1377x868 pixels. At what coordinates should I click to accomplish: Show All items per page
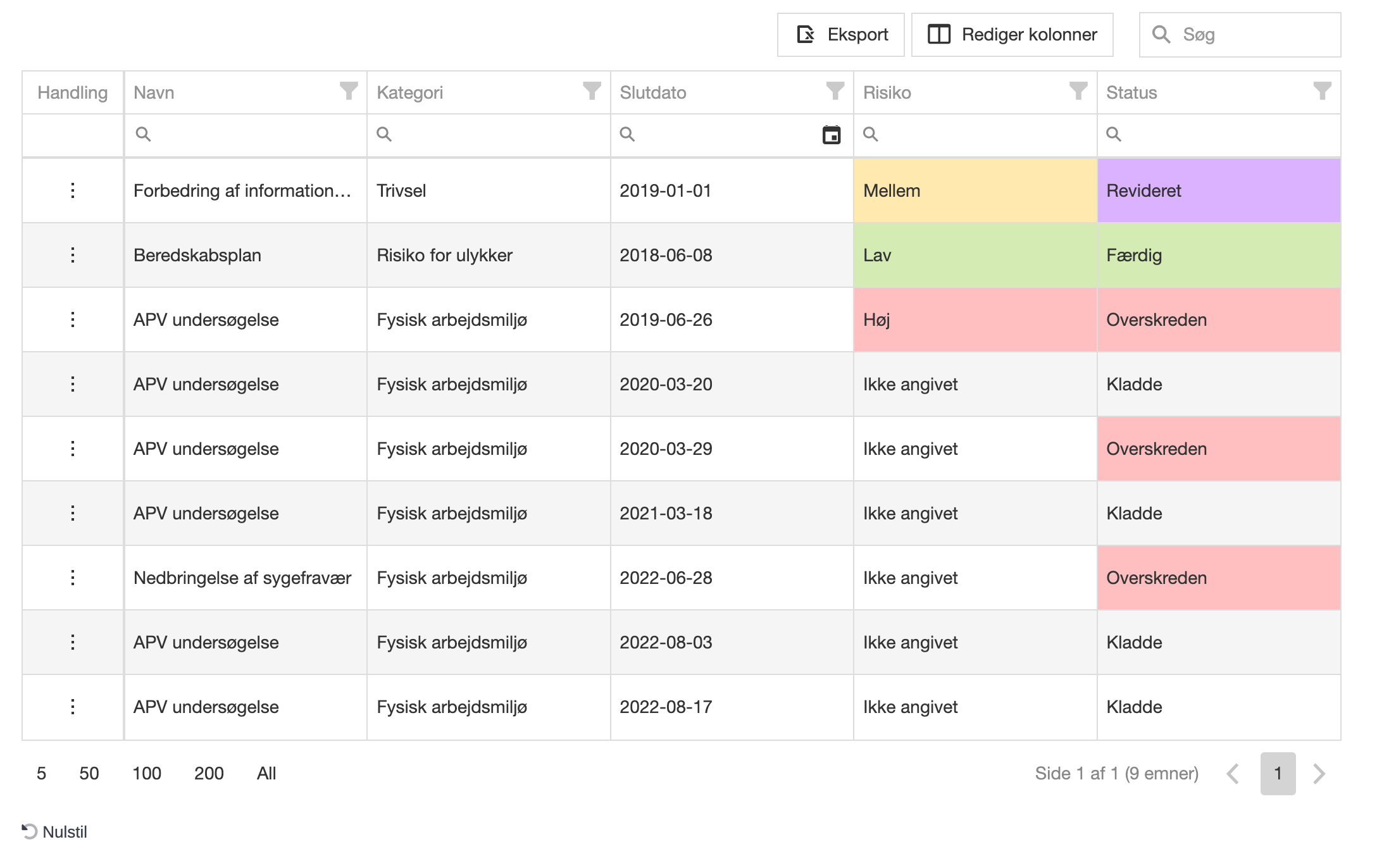266,773
